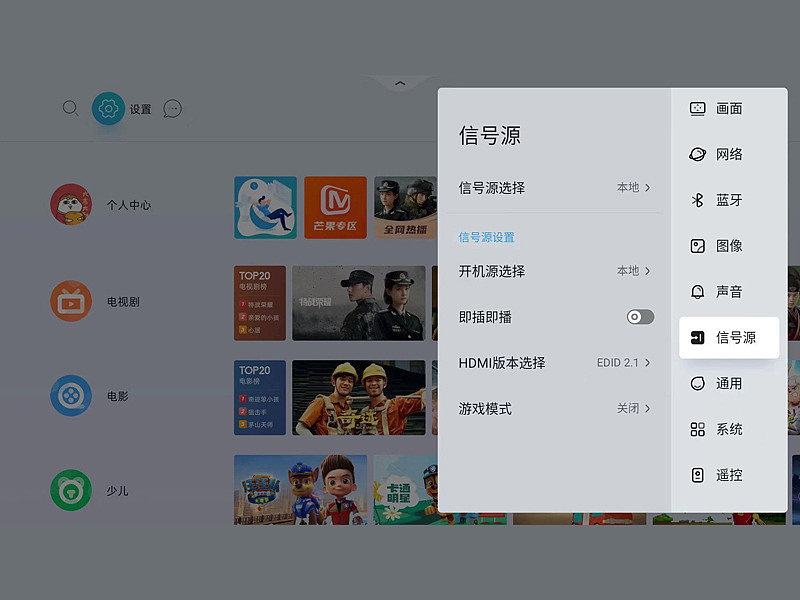800x600 pixels.
Task: Select the 电视剧 category icon
Action: (x=71, y=301)
